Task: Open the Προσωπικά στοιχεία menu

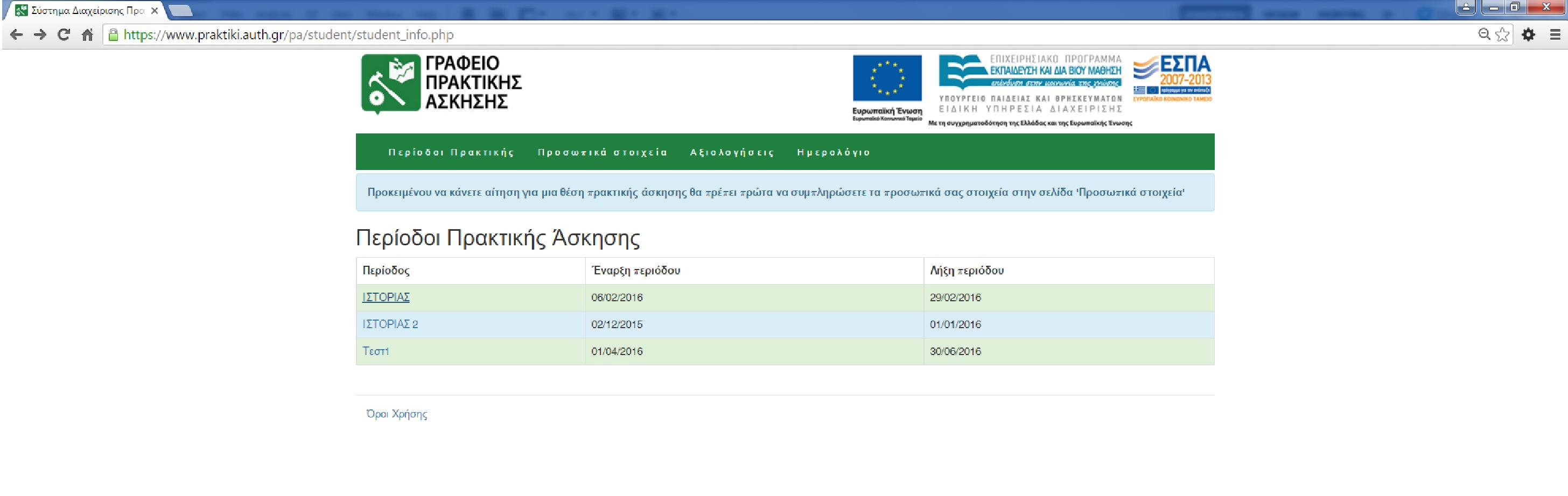Action: pyautogui.click(x=603, y=152)
